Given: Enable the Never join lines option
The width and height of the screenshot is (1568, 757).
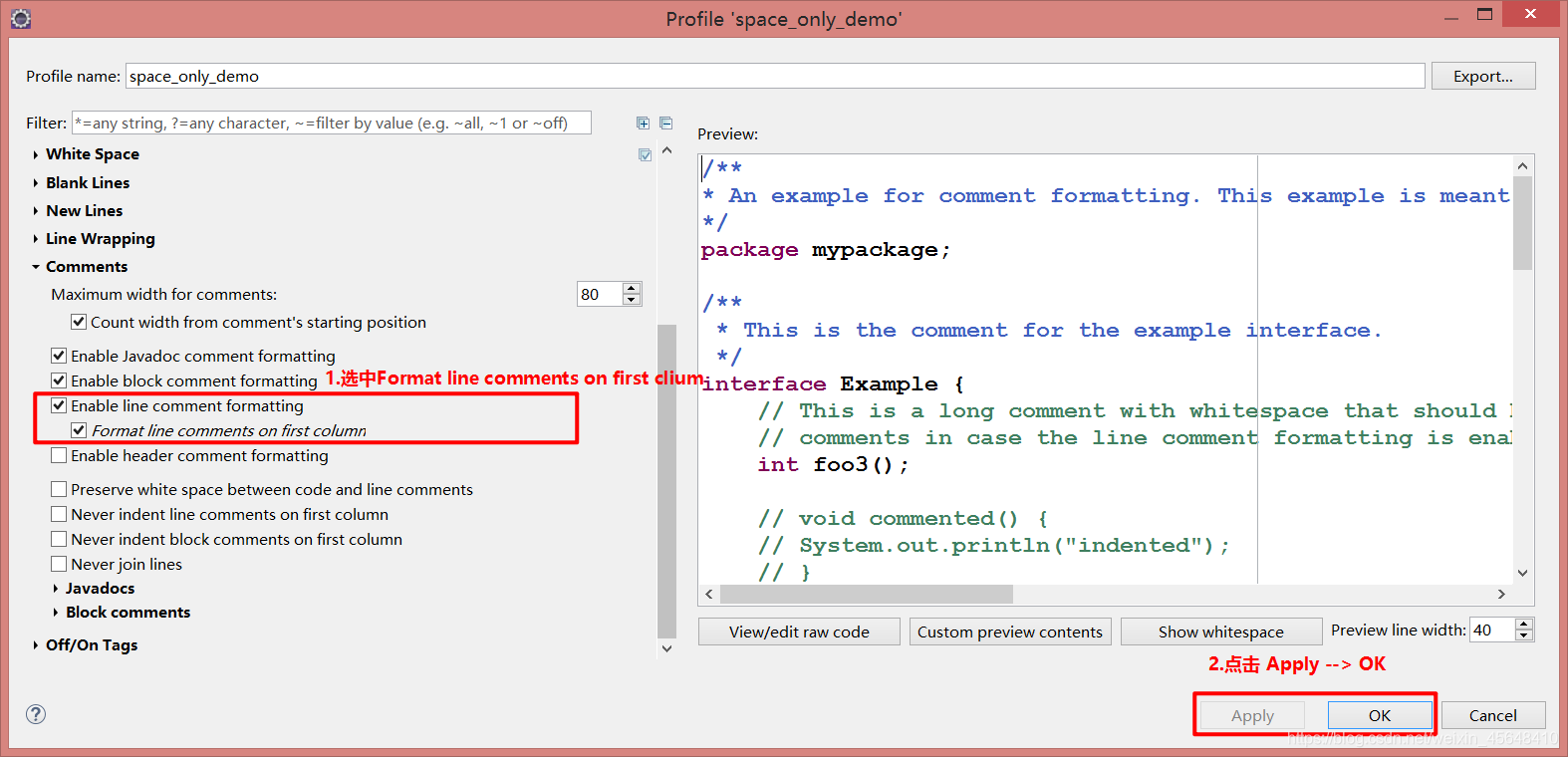Looking at the screenshot, I should (59, 564).
